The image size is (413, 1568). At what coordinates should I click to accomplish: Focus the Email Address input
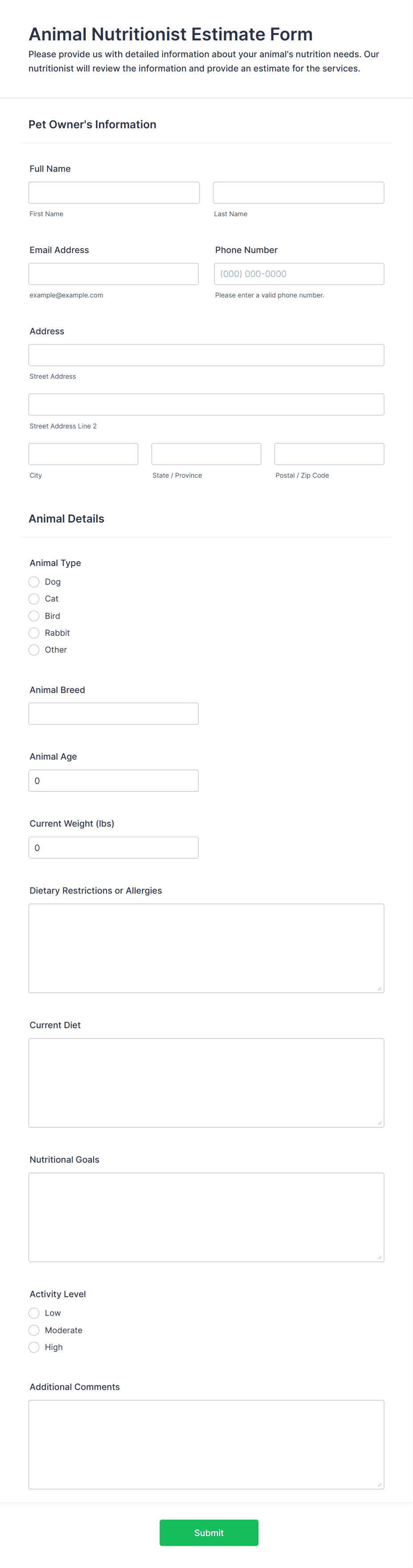[113, 274]
